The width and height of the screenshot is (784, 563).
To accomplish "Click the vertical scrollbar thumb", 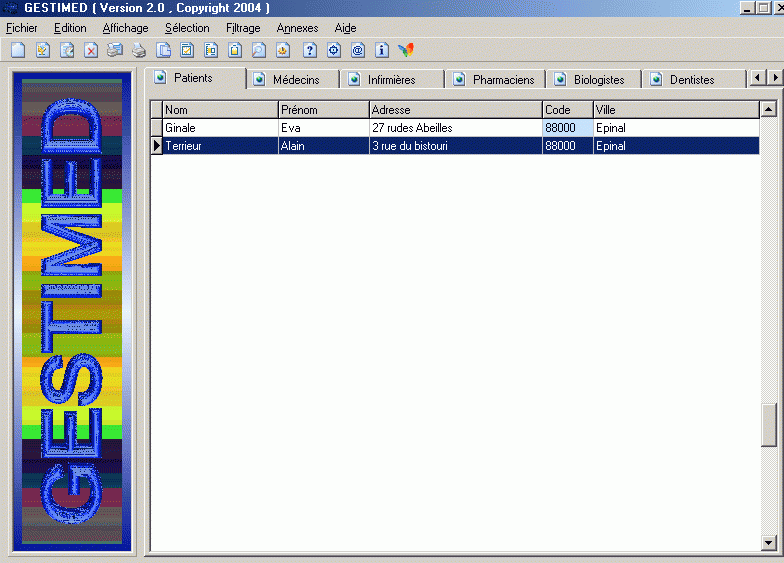I will 768,424.
